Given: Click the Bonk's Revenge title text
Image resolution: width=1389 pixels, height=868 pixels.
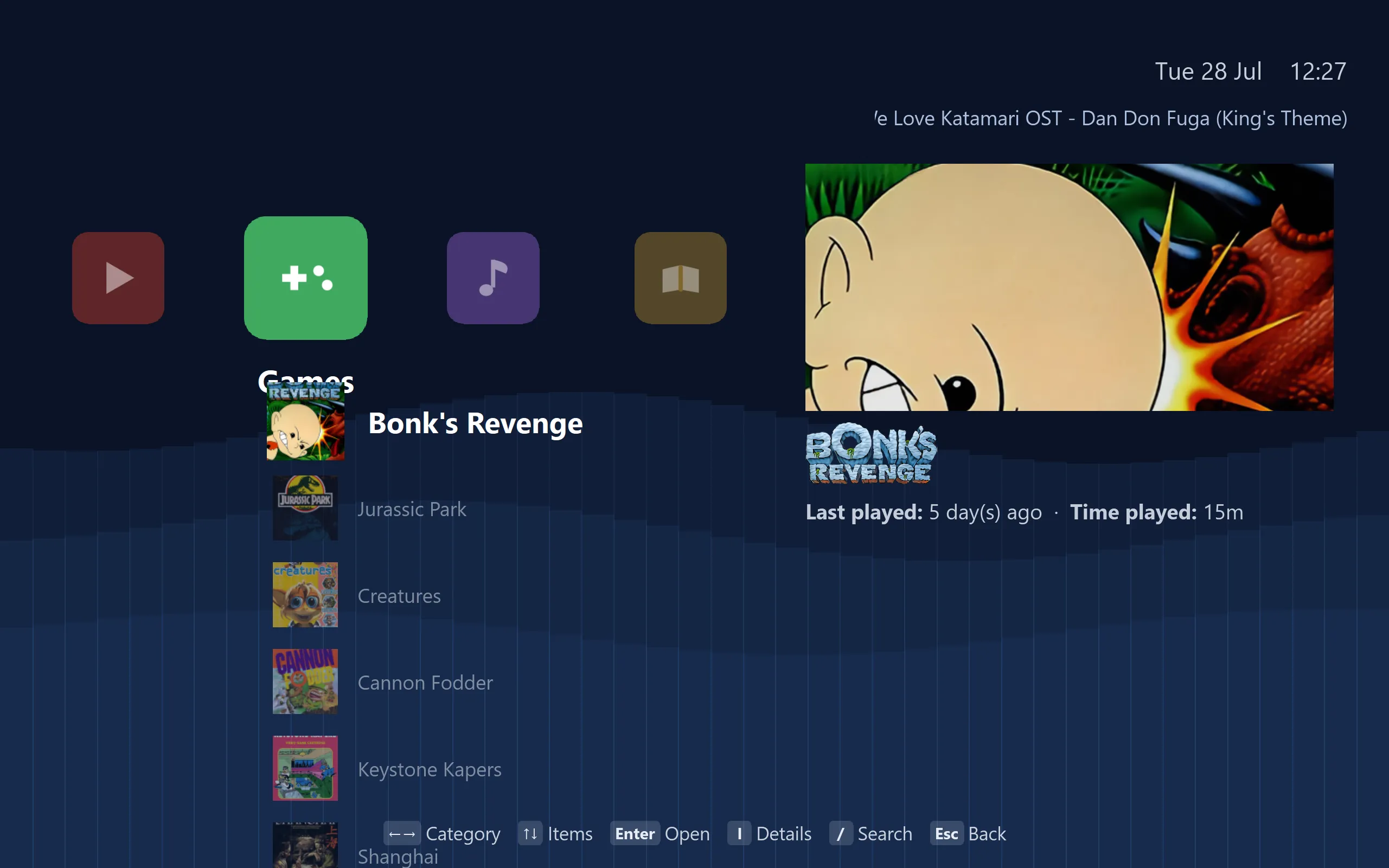Looking at the screenshot, I should point(476,423).
